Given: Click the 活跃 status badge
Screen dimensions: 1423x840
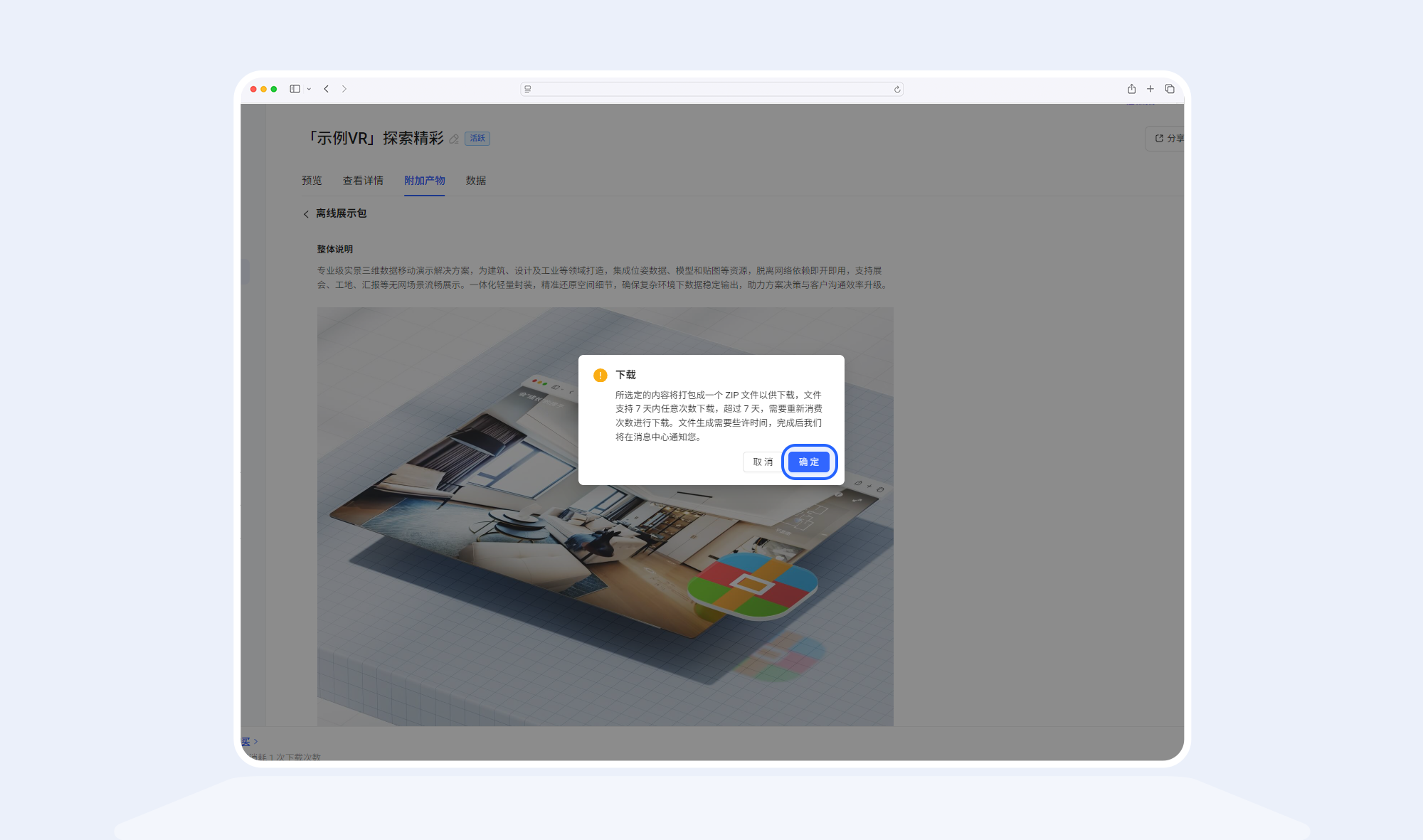Looking at the screenshot, I should [x=477, y=139].
